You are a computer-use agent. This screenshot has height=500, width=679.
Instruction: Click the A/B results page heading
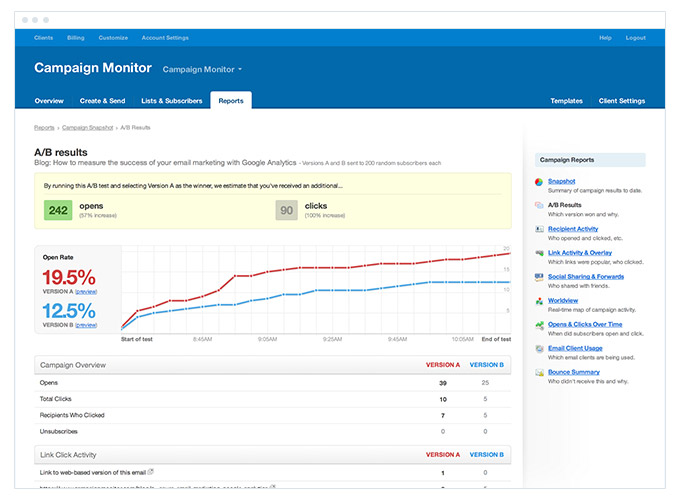[61, 152]
